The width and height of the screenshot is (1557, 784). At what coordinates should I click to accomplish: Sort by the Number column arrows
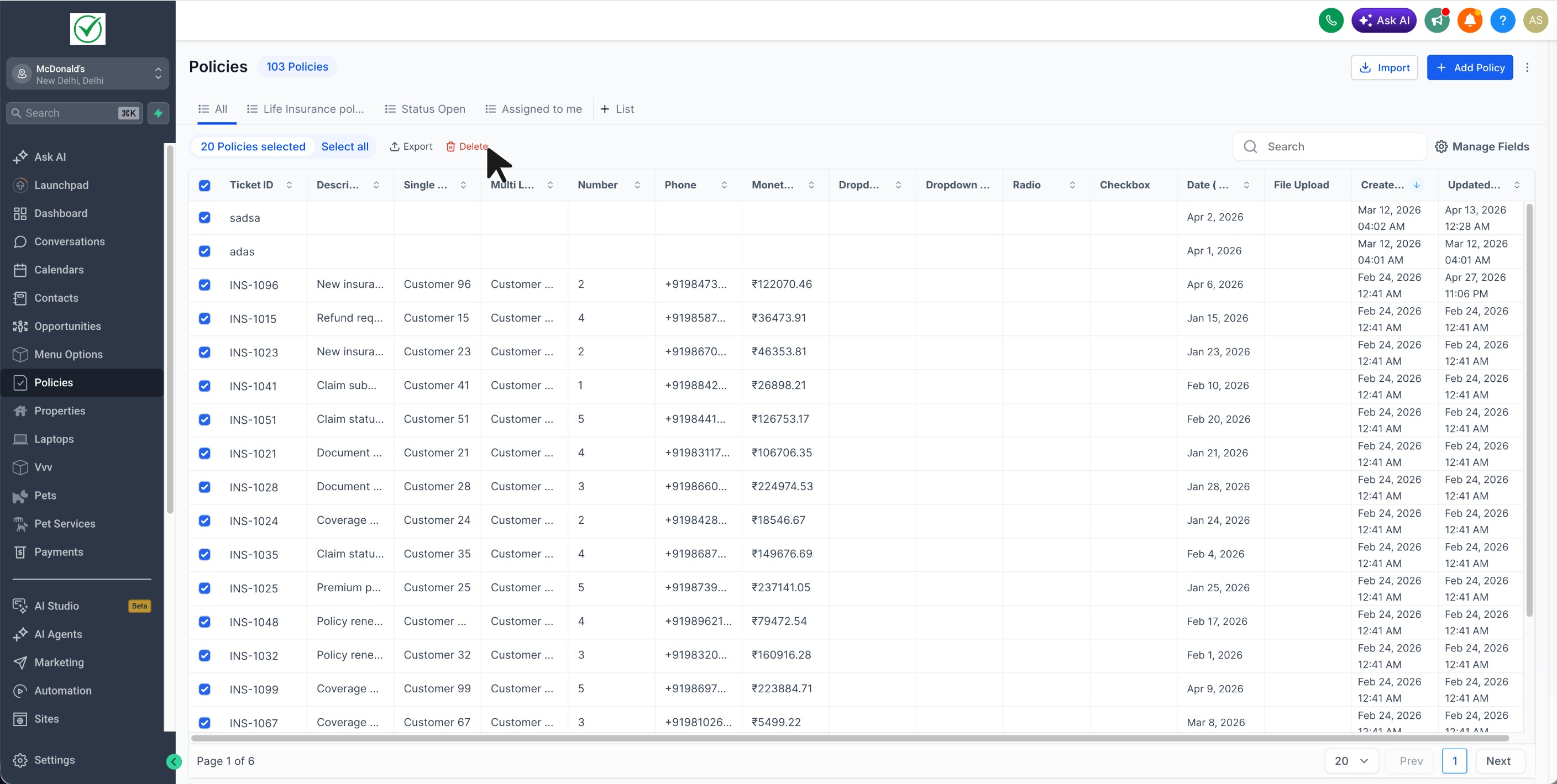[637, 185]
